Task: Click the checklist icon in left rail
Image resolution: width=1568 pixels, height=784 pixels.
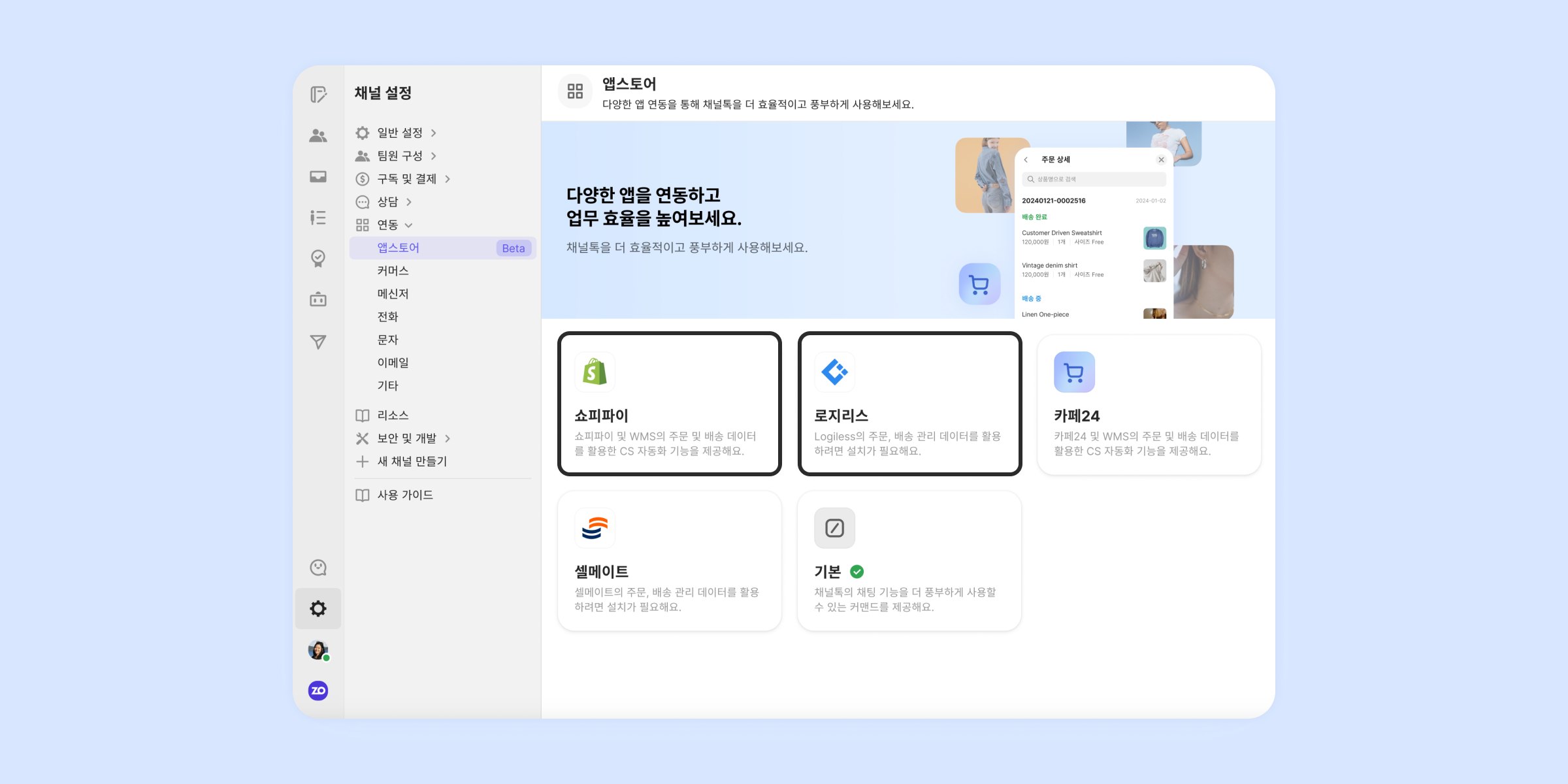Action: [318, 218]
